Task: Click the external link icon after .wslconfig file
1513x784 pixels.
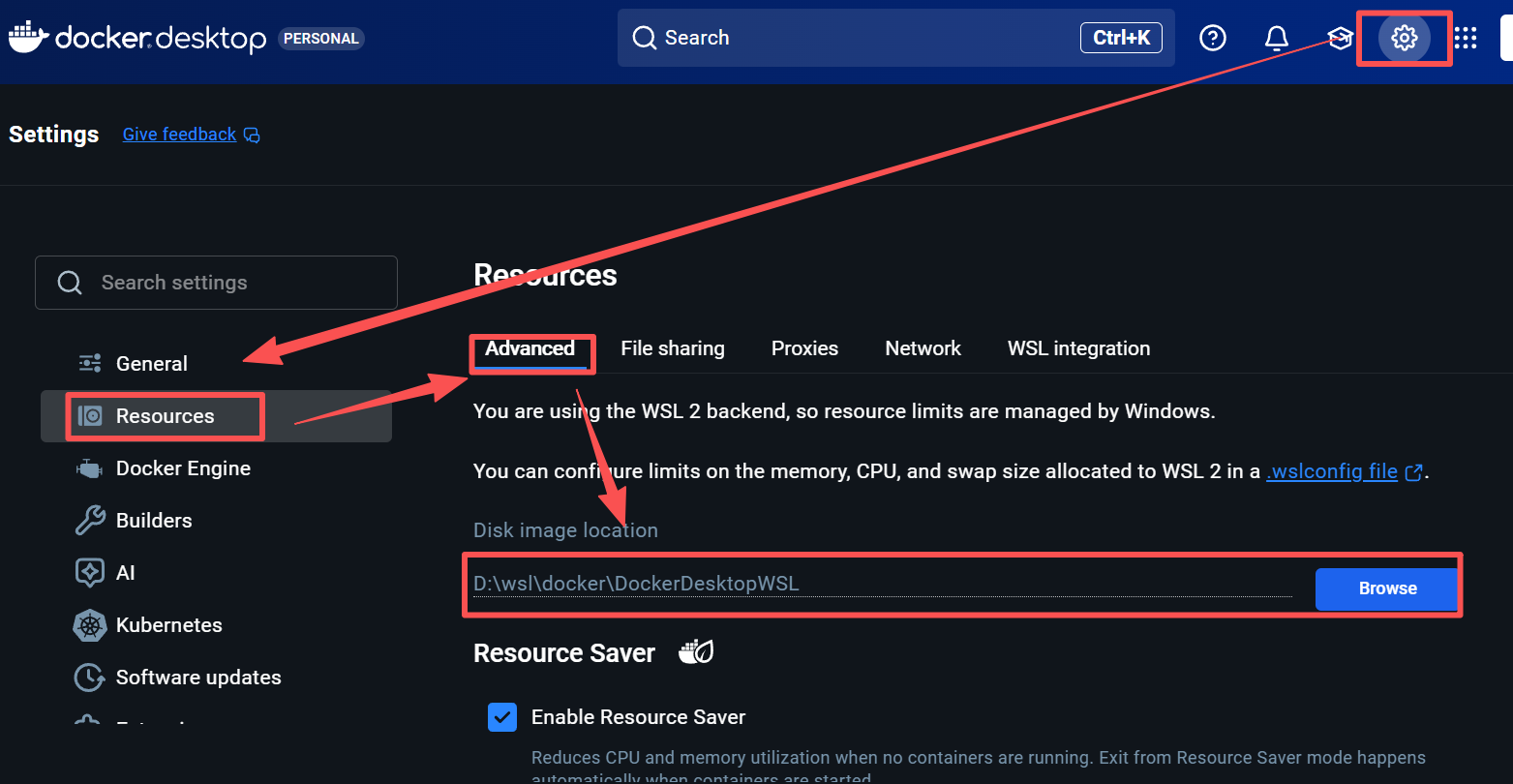Action: [x=1413, y=472]
